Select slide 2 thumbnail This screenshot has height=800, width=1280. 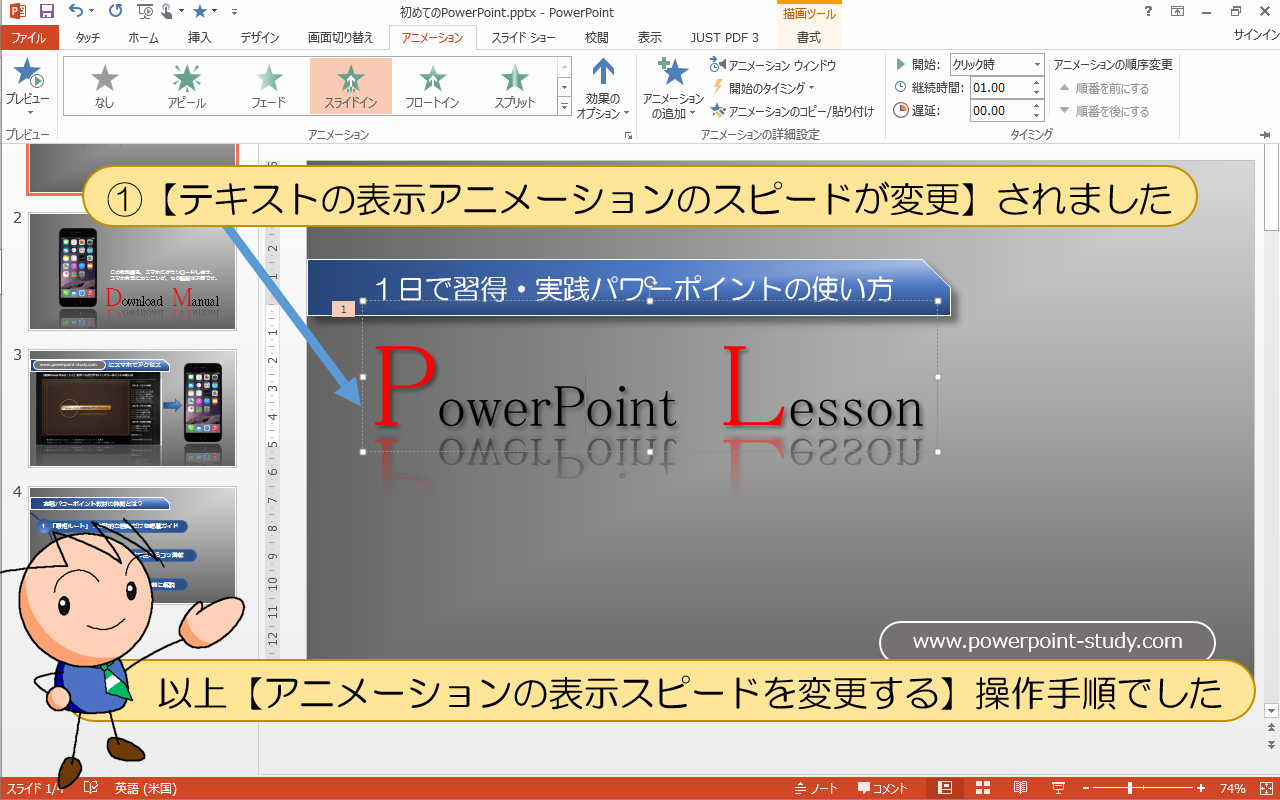click(x=133, y=271)
